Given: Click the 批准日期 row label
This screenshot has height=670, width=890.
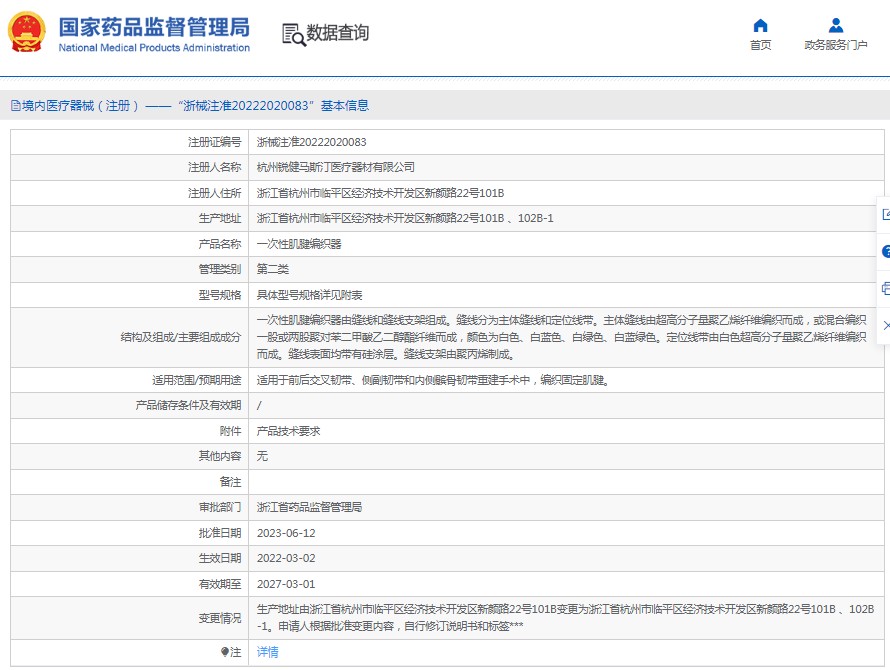Looking at the screenshot, I should tap(220, 533).
